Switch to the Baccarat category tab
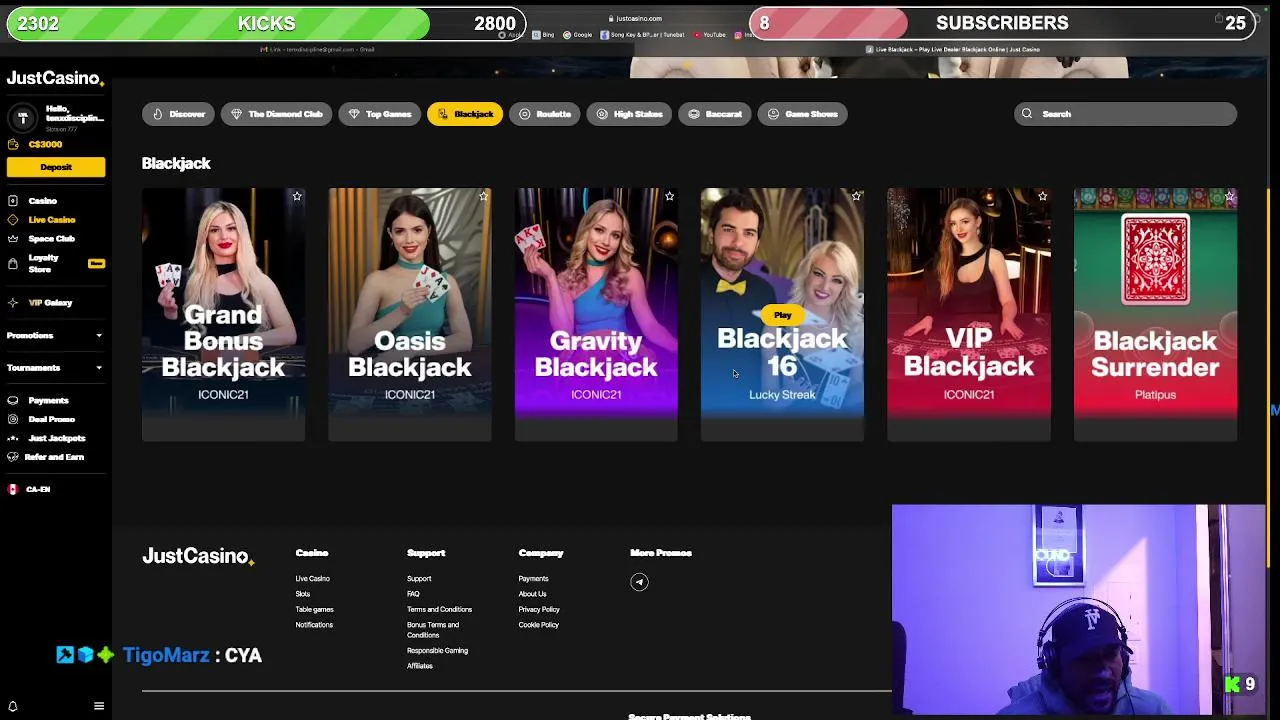The height and width of the screenshot is (720, 1280). coord(715,114)
